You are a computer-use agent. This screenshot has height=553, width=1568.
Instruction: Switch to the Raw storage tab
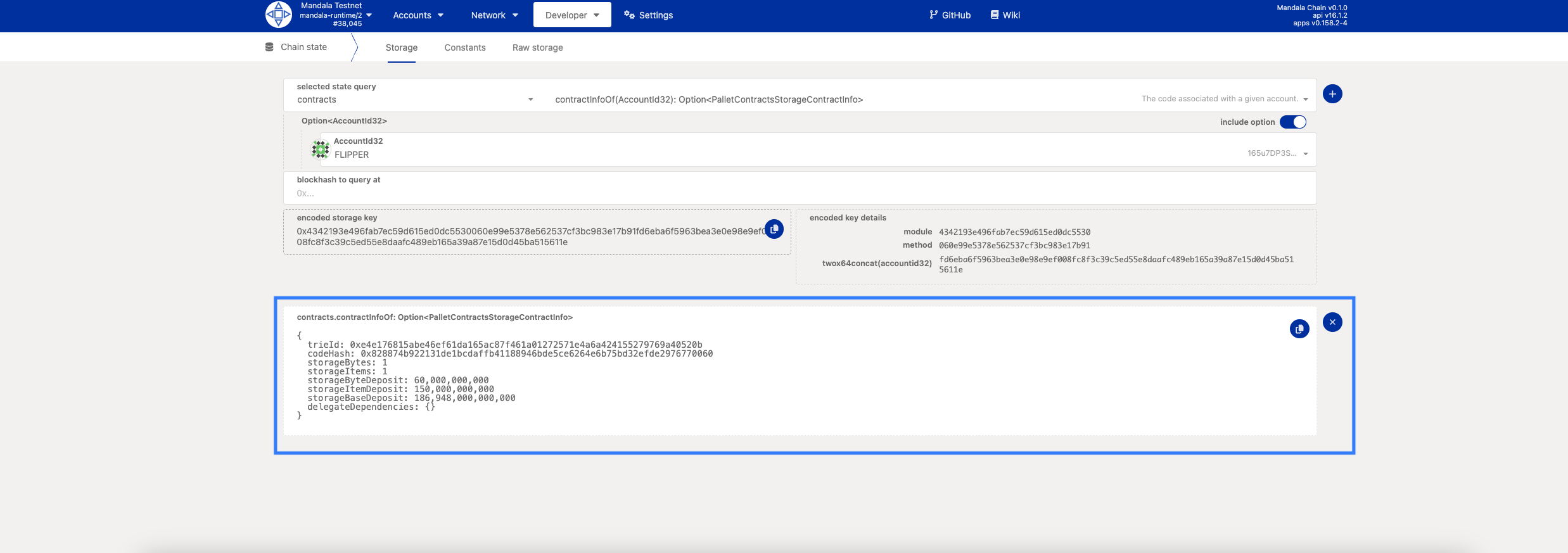coord(538,48)
